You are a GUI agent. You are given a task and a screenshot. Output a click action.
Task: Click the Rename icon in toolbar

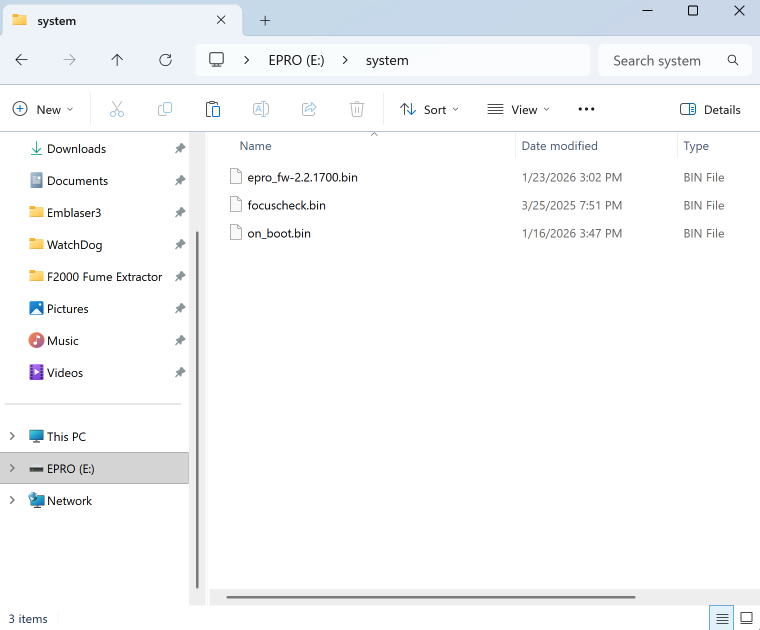(x=260, y=109)
